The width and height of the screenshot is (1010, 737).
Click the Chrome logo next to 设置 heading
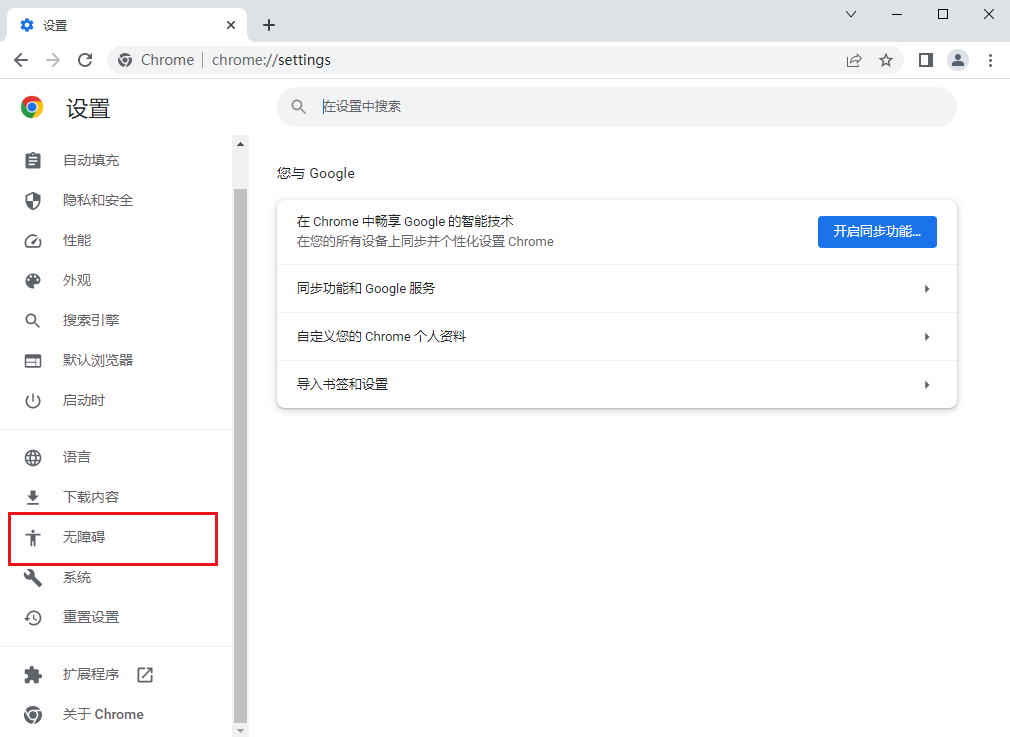click(x=32, y=107)
